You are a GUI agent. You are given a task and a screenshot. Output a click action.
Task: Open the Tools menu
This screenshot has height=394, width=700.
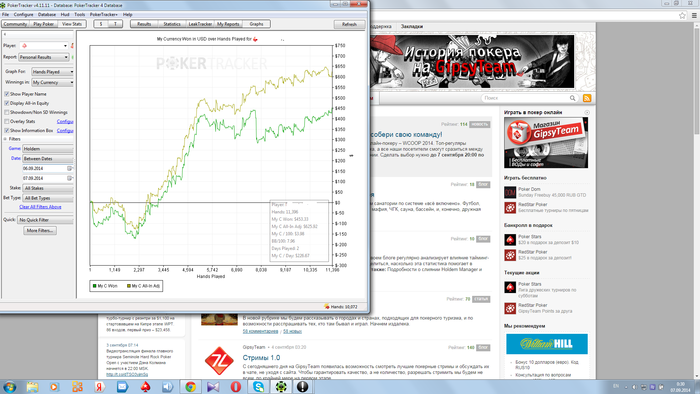coord(79,14)
